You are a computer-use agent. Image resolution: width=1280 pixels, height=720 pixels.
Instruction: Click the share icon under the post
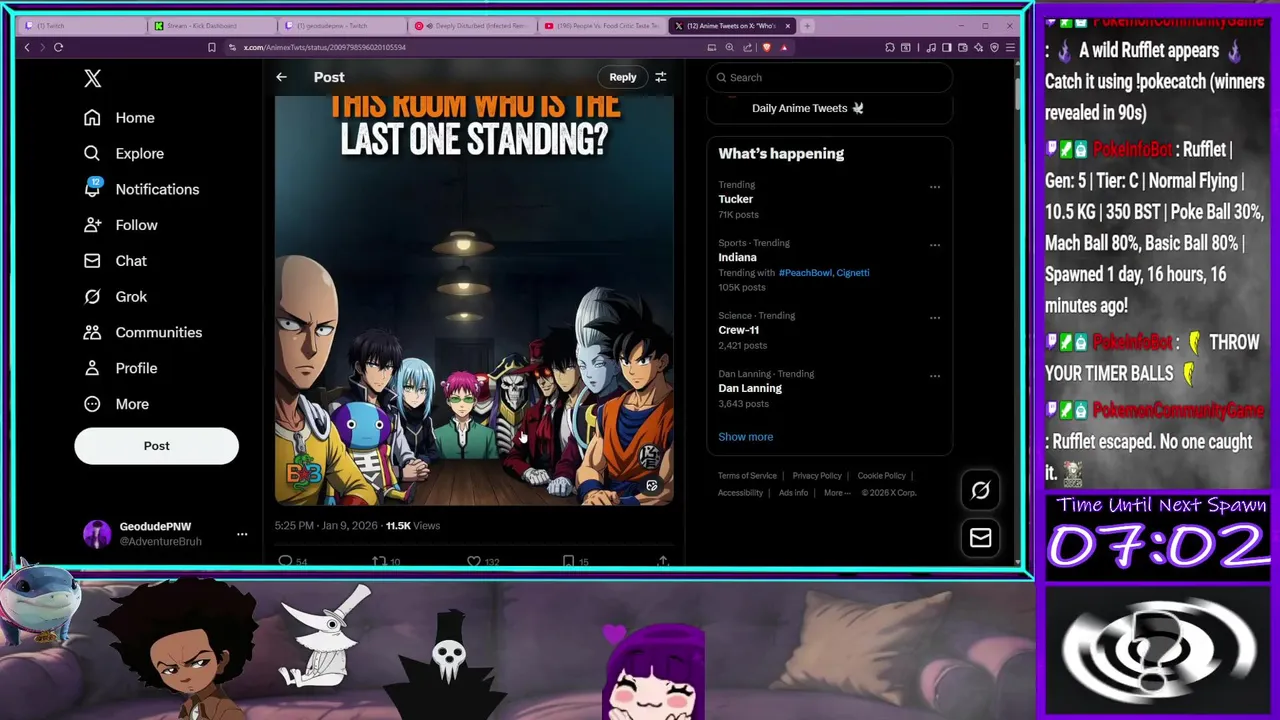pyautogui.click(x=662, y=561)
